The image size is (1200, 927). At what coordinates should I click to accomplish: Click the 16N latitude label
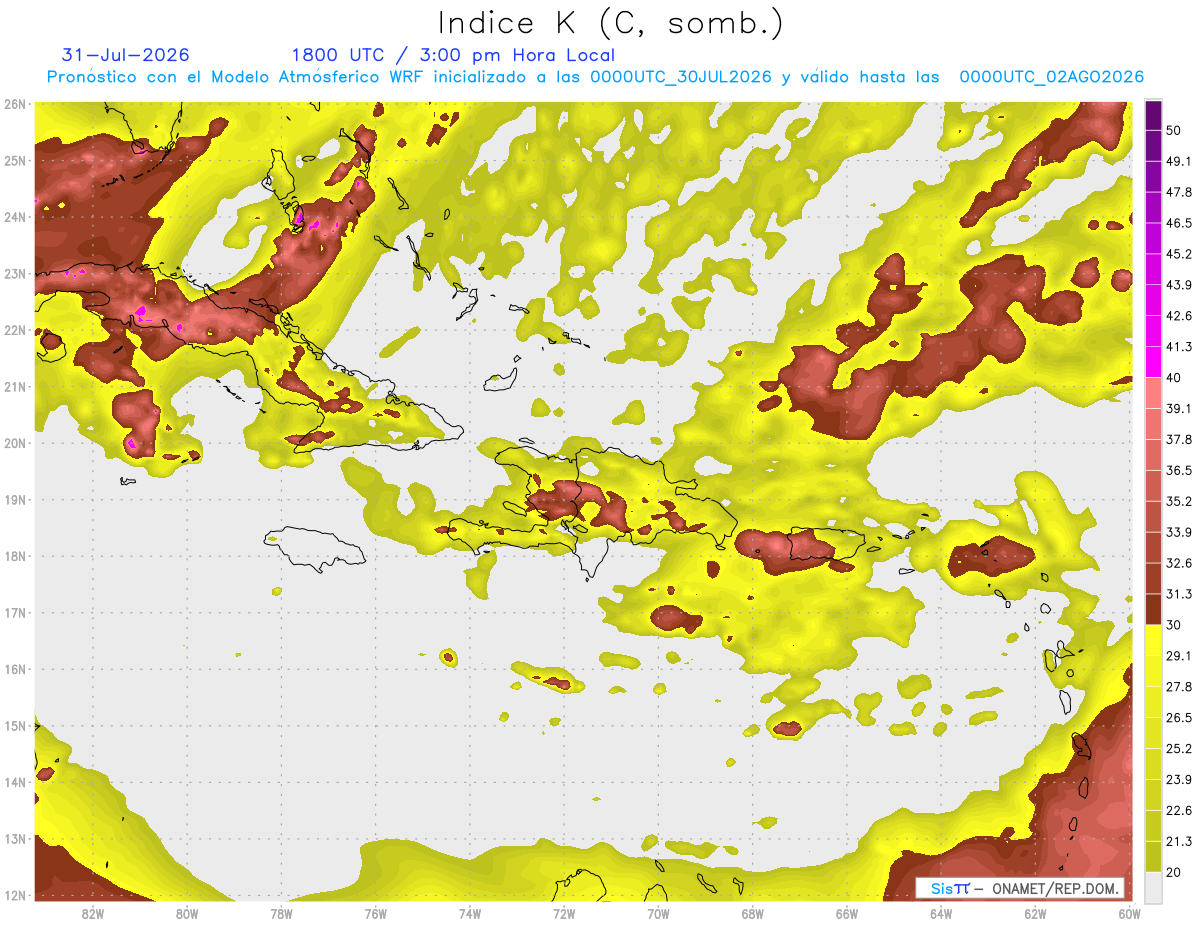tap(14, 669)
